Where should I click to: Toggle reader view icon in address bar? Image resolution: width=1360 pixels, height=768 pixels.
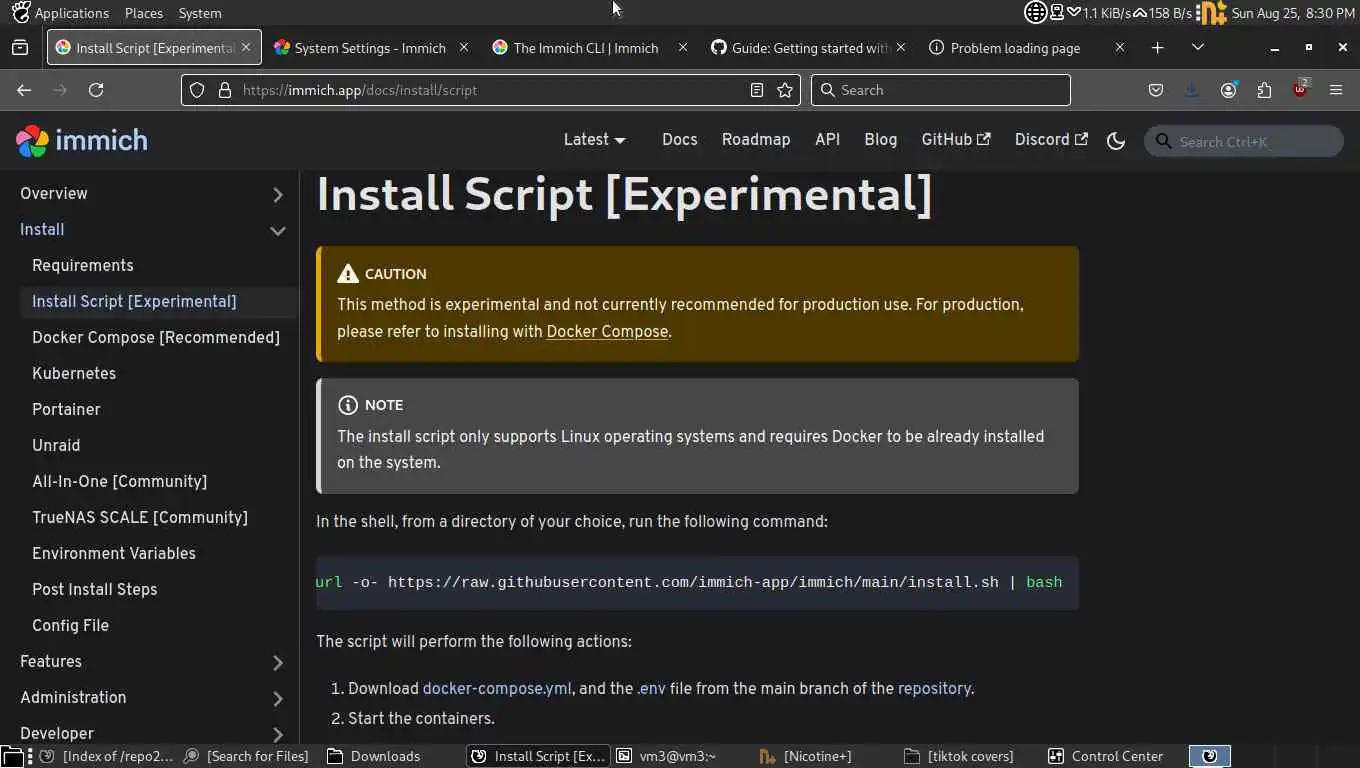[757, 90]
